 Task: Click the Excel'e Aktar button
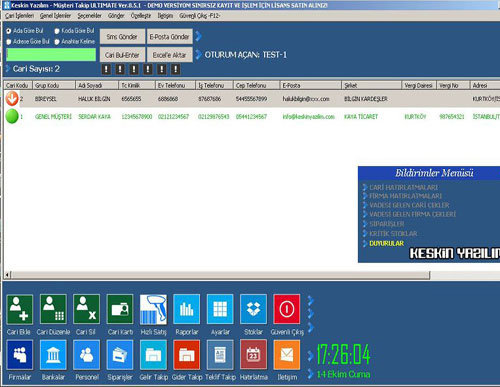click(170, 55)
